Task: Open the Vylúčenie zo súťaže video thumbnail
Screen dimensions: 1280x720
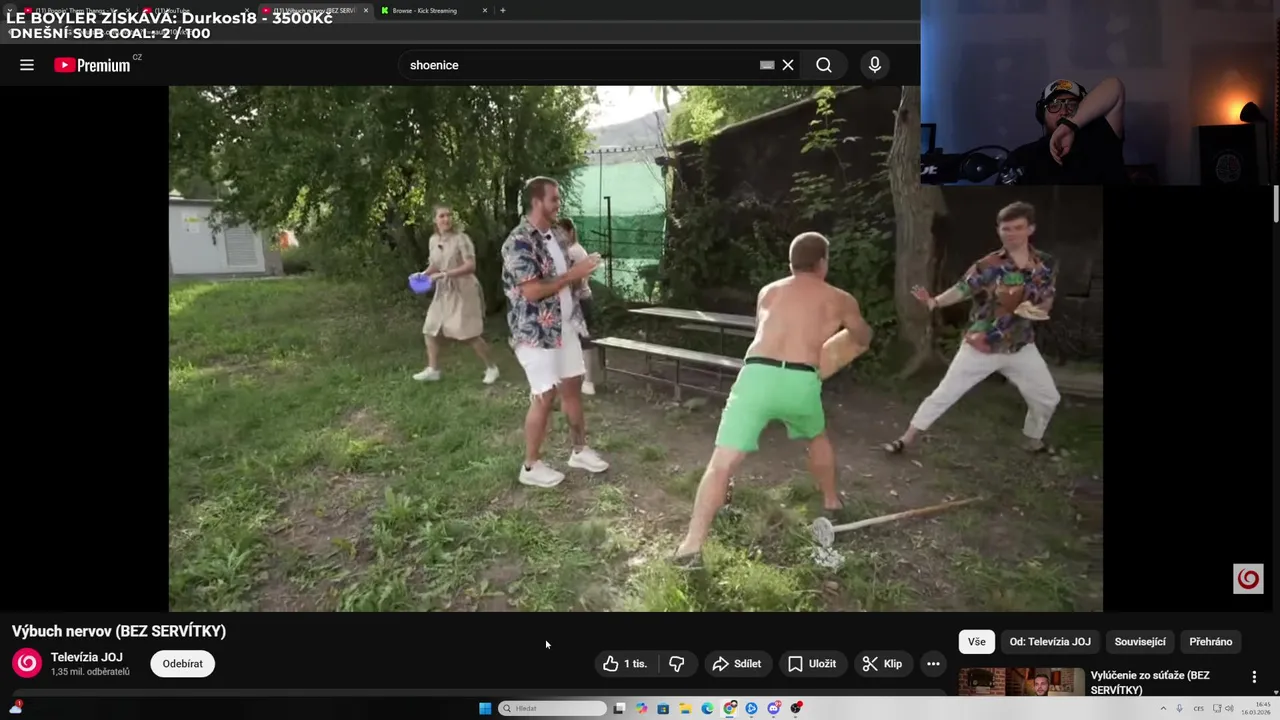Action: pyautogui.click(x=1021, y=682)
